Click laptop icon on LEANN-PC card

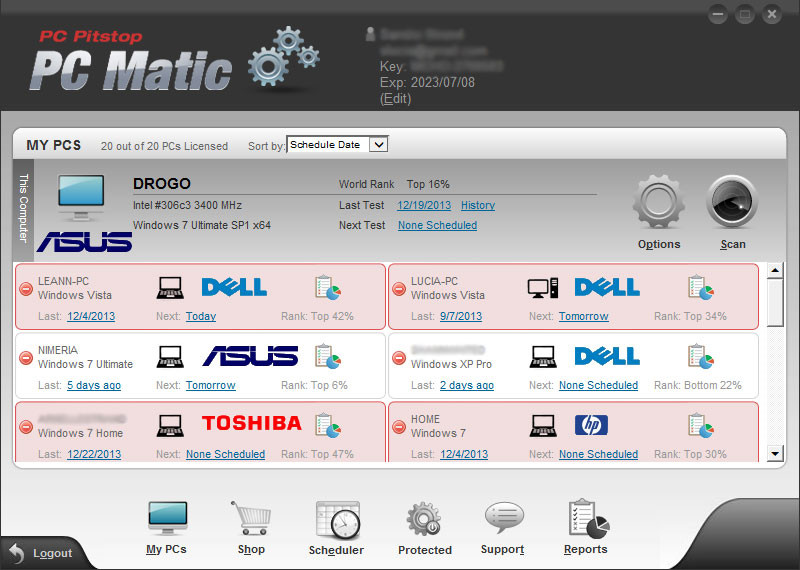pyautogui.click(x=170, y=288)
